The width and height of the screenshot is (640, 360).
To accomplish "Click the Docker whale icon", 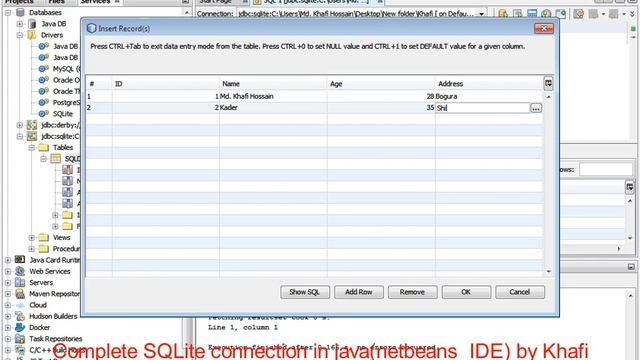I will pyautogui.click(x=20, y=327).
